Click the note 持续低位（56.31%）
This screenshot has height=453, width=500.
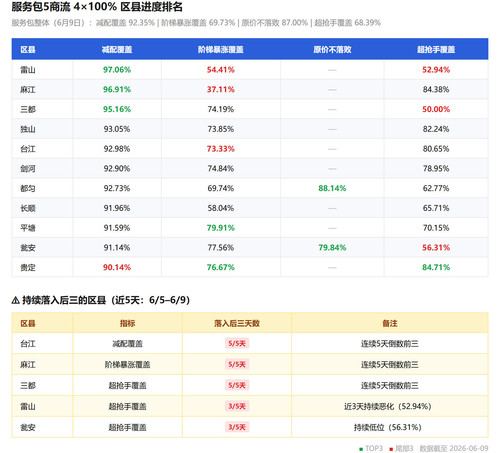point(388,427)
